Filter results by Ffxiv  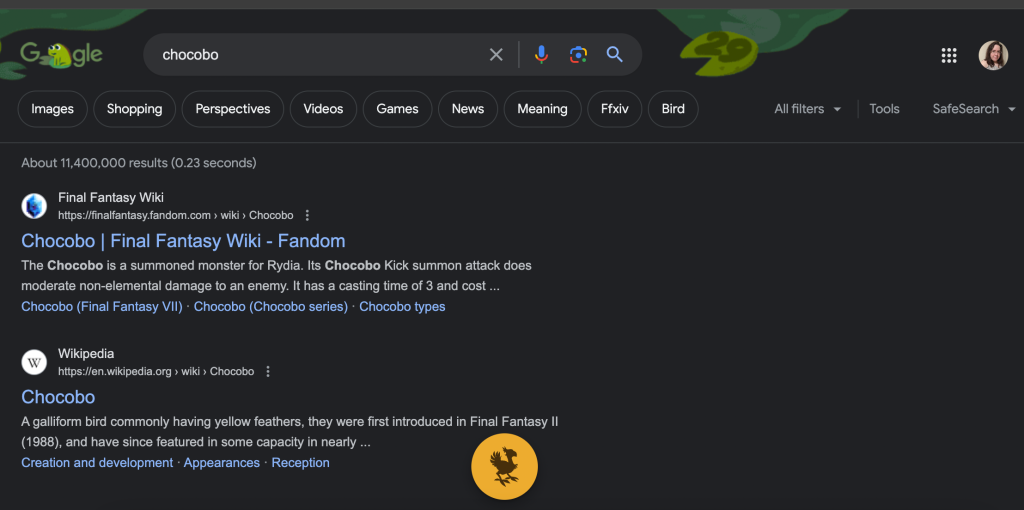click(614, 109)
